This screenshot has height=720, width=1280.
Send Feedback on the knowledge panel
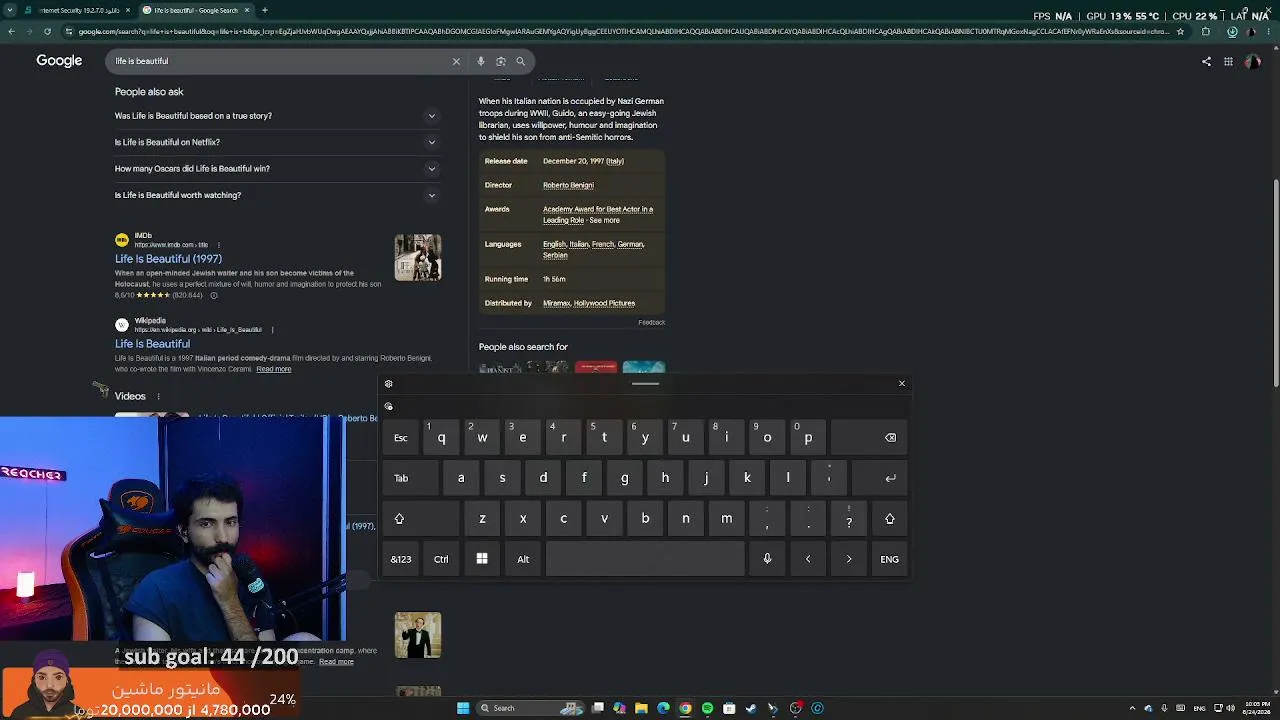(651, 322)
